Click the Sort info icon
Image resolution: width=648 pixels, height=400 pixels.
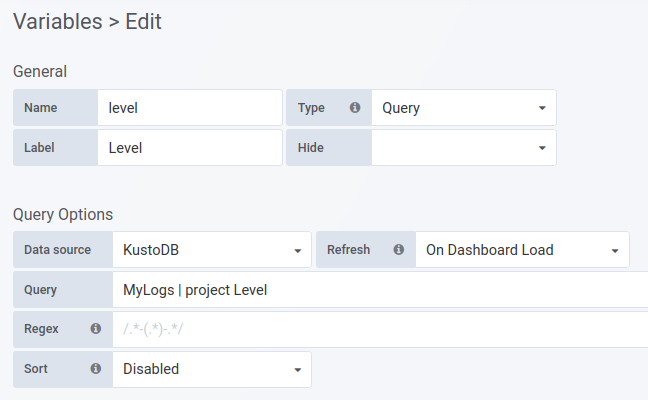96,369
